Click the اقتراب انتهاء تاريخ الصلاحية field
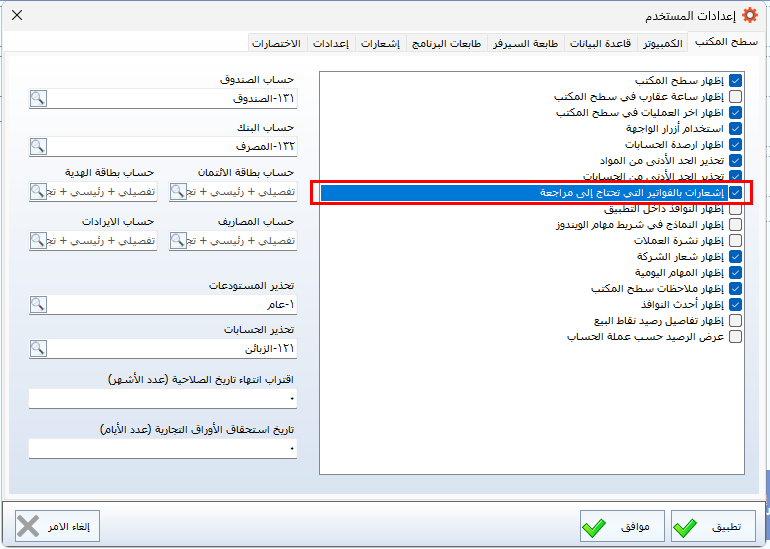 163,398
